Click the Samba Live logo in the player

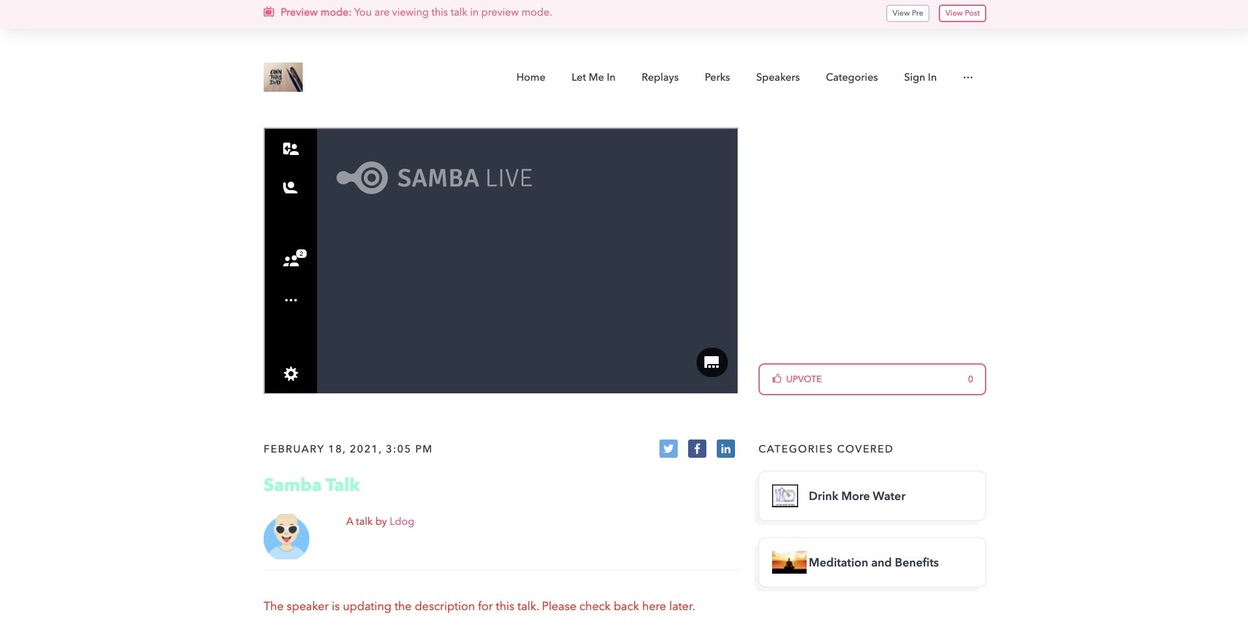(x=434, y=178)
